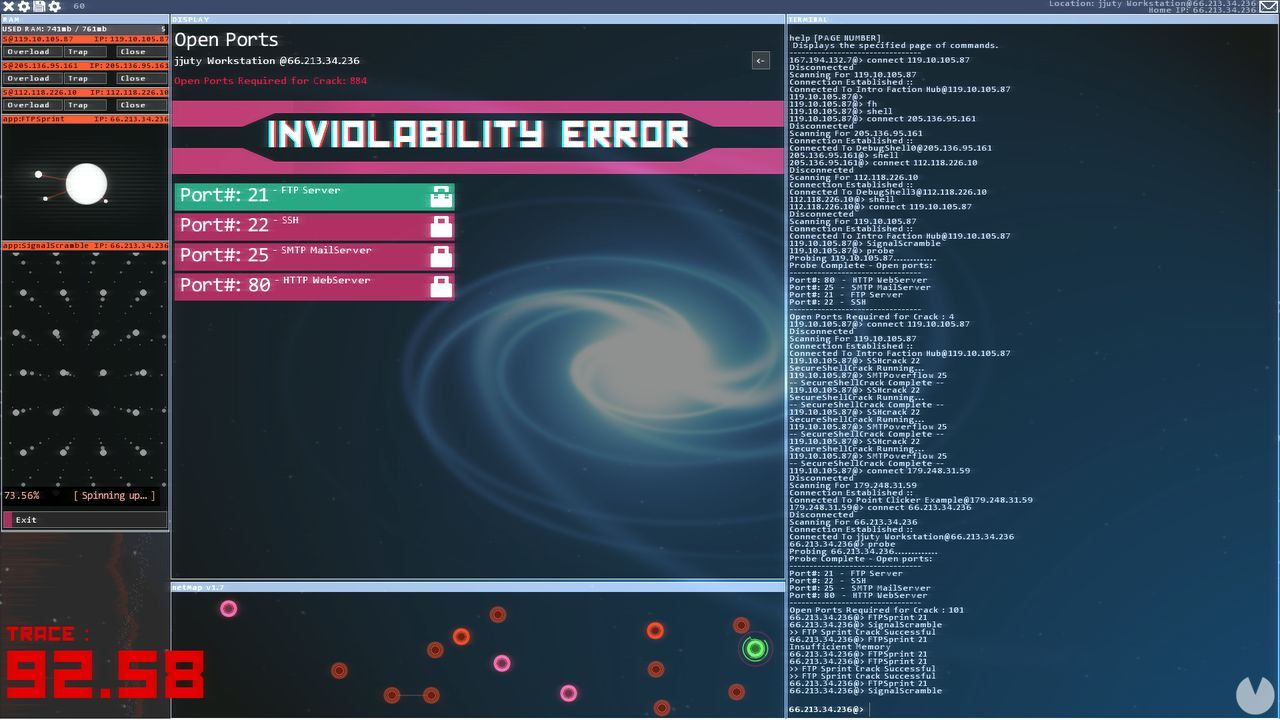This screenshot has width=1280, height=720.
Task: Click the padlock icon on Port 22 SSH
Action: point(440,225)
